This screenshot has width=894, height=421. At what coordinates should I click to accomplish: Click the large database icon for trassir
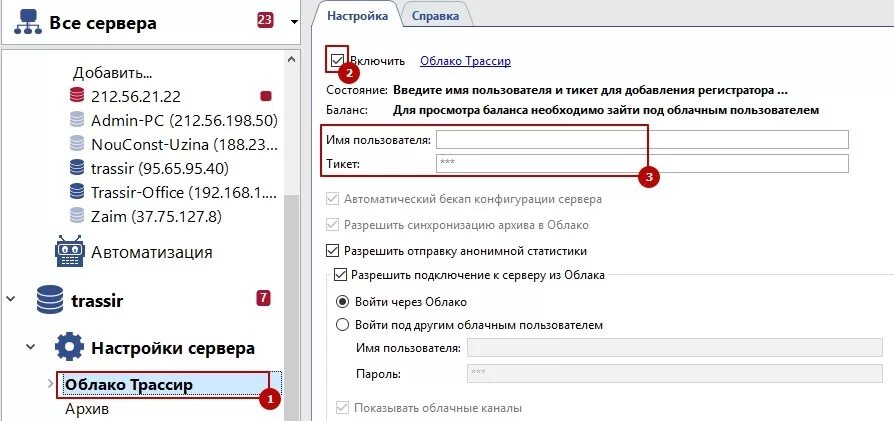(50, 301)
